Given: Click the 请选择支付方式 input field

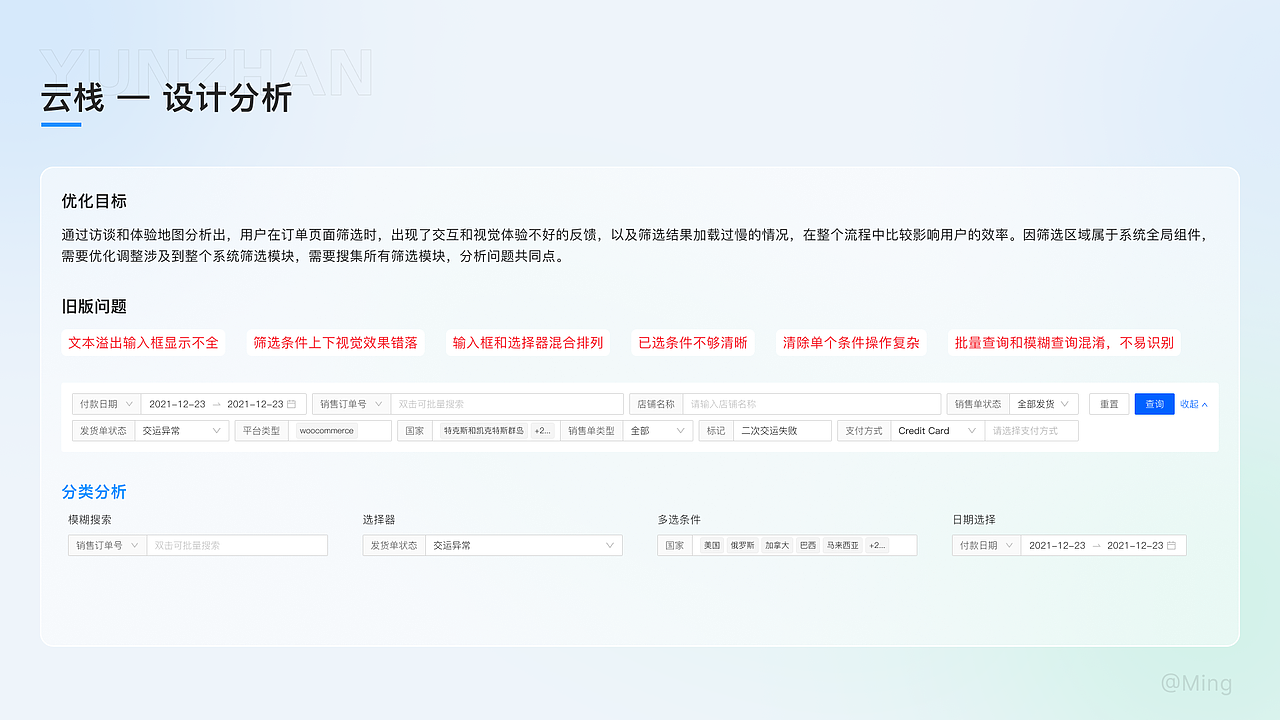Looking at the screenshot, I should coord(1032,431).
